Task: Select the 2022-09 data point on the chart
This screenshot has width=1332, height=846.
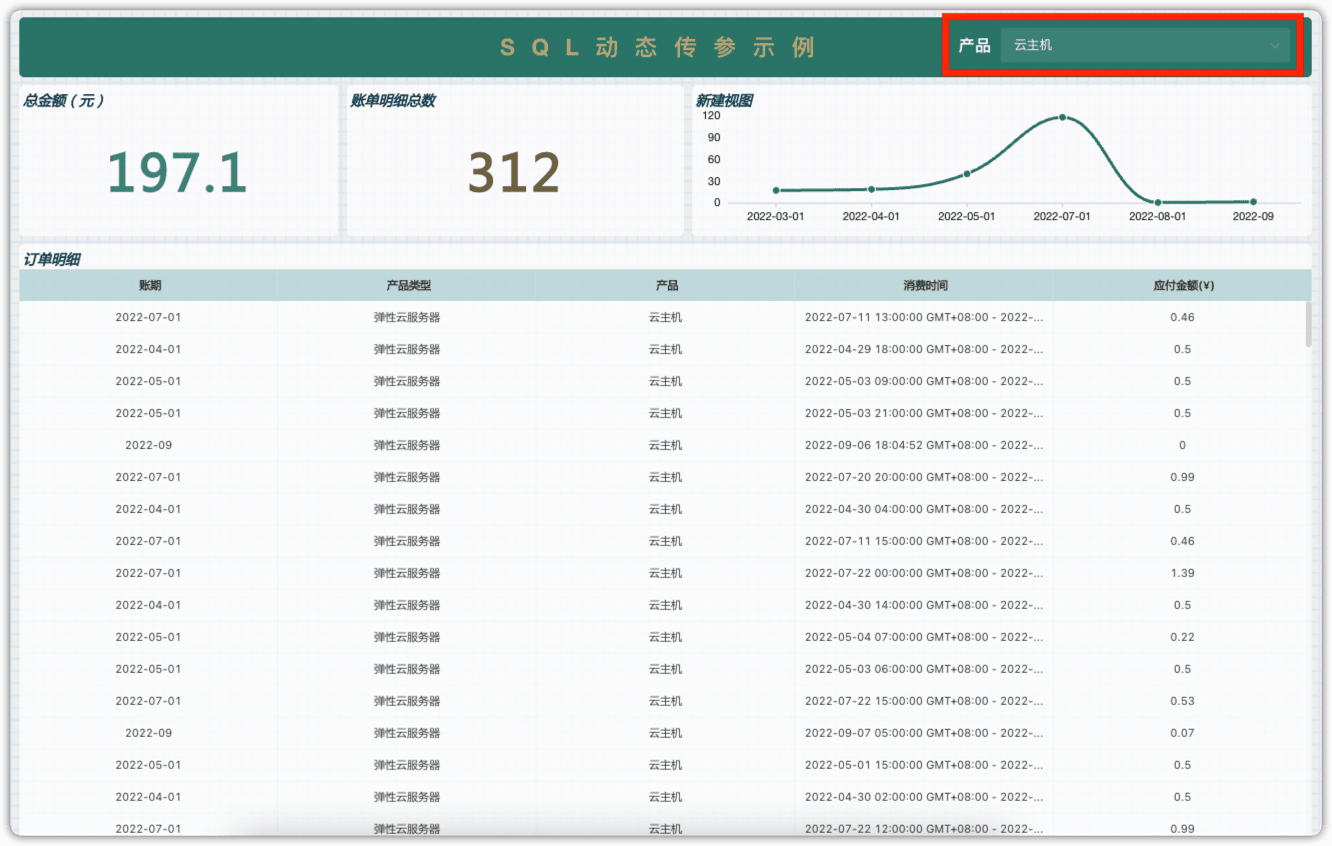Action: click(x=1253, y=202)
